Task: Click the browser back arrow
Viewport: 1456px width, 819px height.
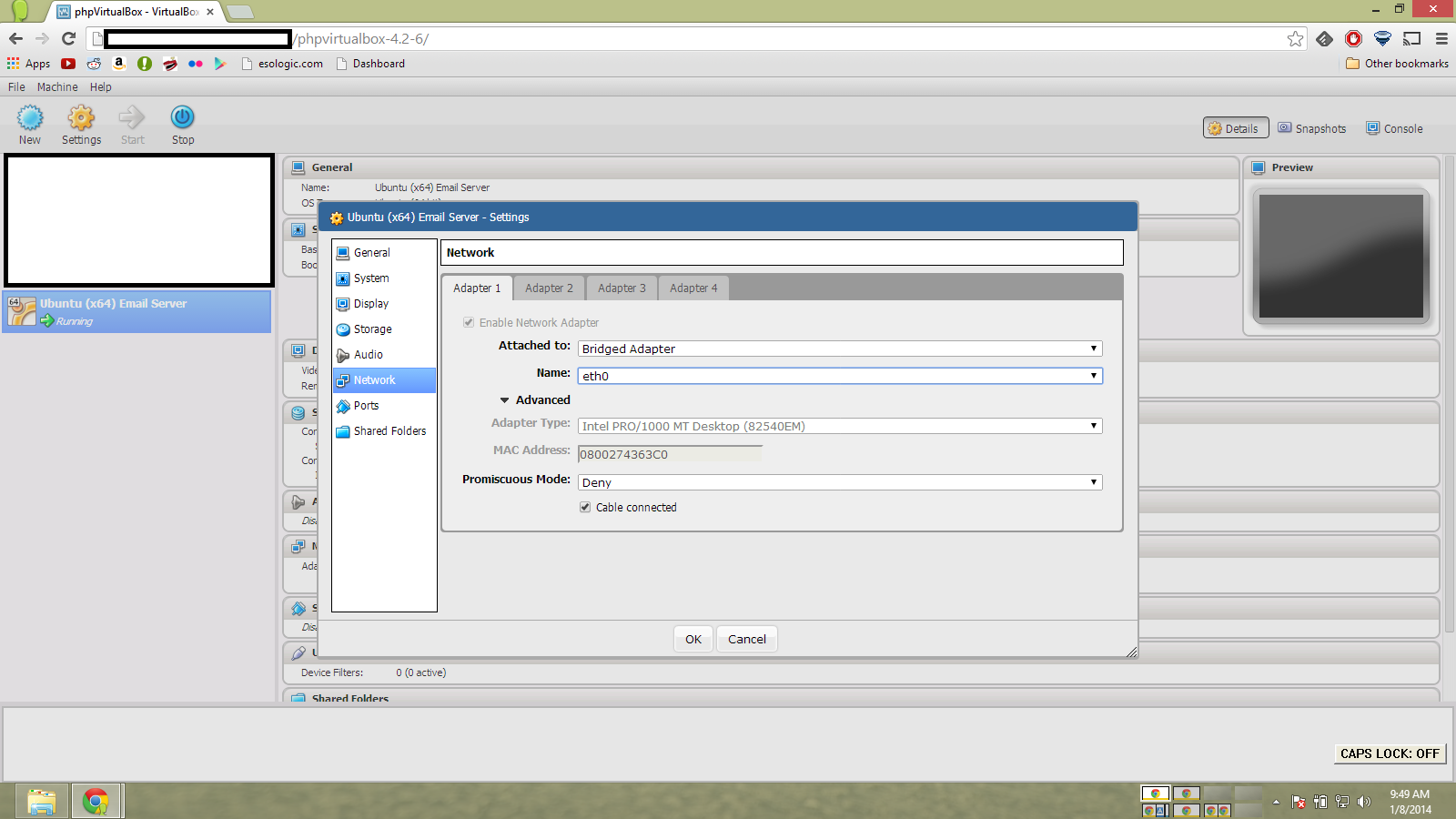Action: coord(15,38)
